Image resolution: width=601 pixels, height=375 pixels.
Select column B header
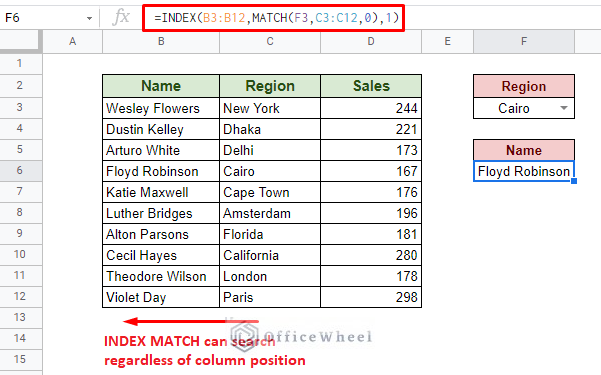coord(161,41)
